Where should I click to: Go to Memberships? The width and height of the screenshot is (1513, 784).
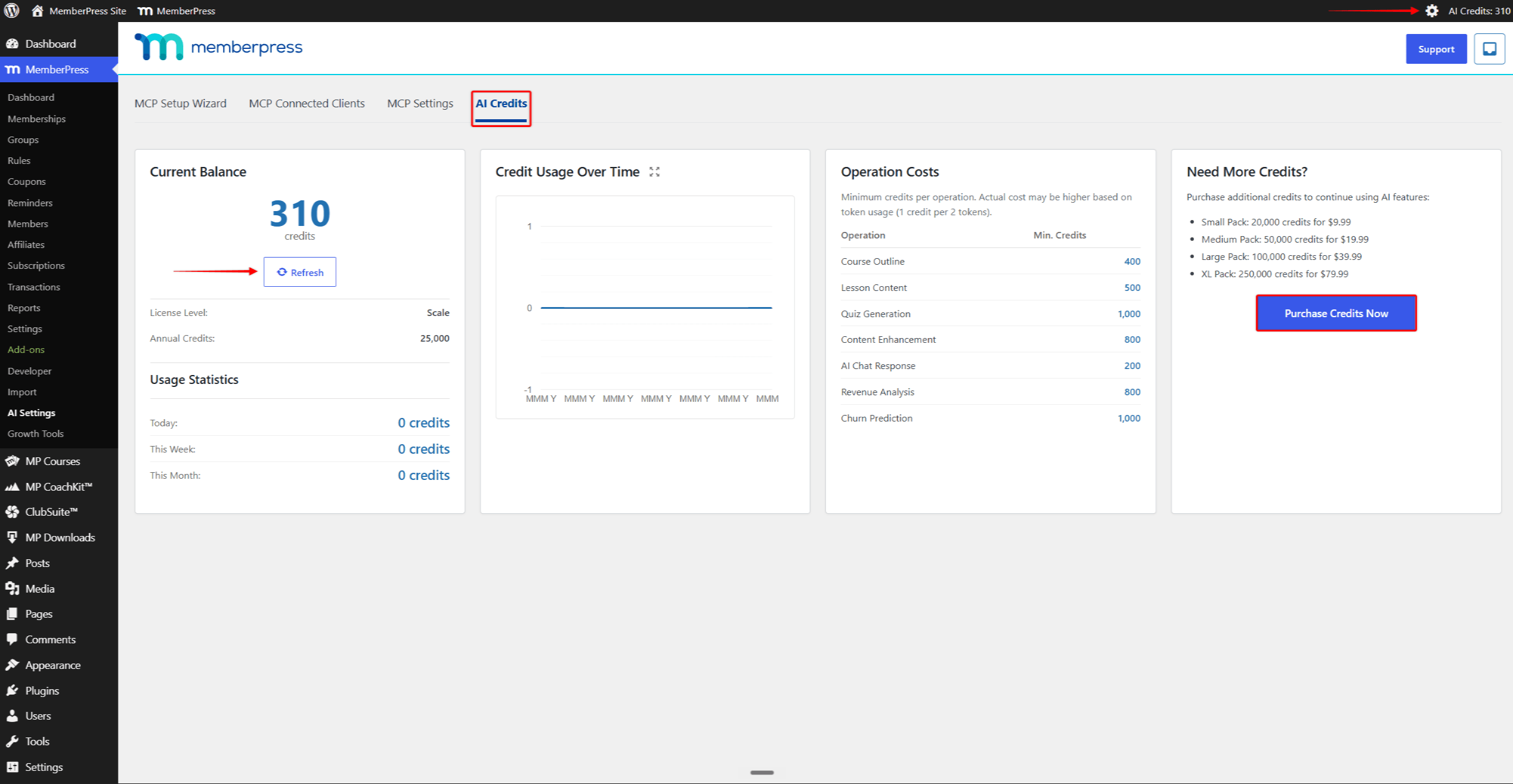tap(36, 119)
